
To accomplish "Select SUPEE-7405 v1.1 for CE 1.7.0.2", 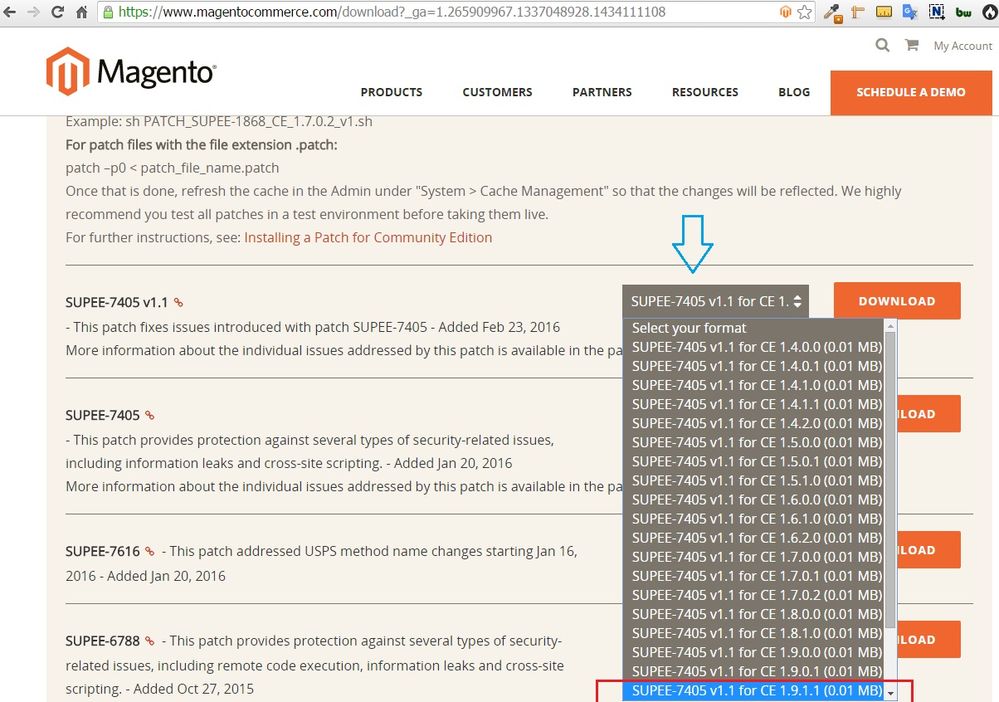I will click(754, 595).
